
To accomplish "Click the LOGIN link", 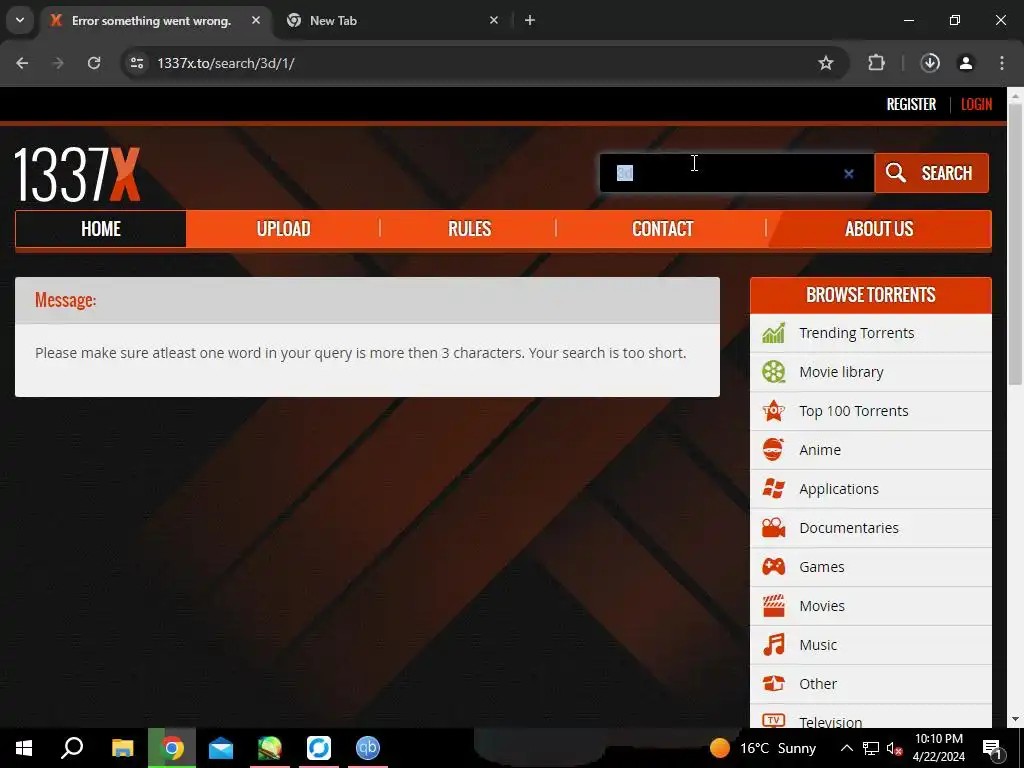I will 976,104.
